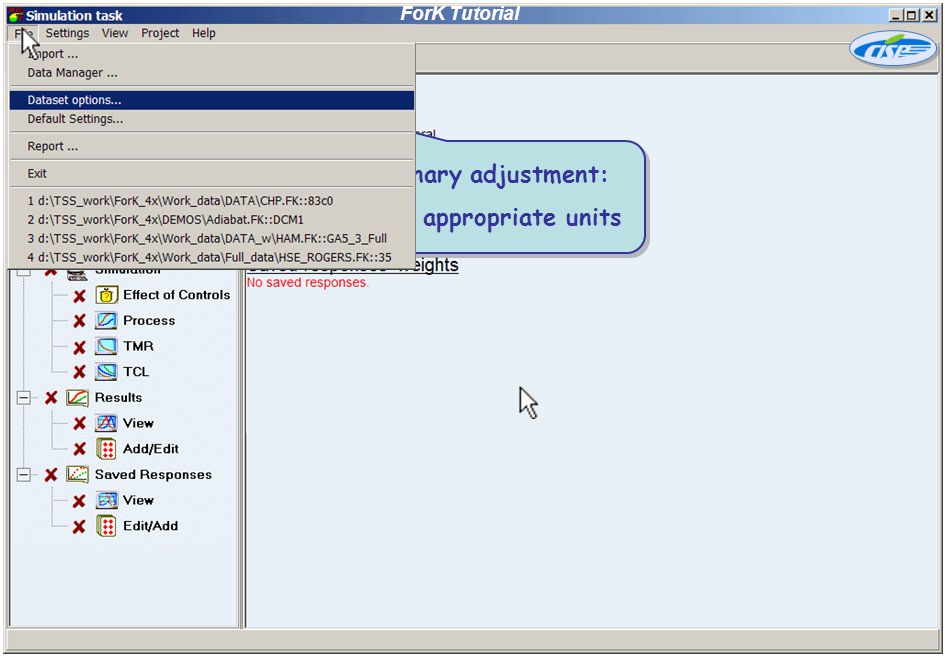Collapse the Saved Responses tree node
The height and width of the screenshot is (657, 945).
(24, 475)
